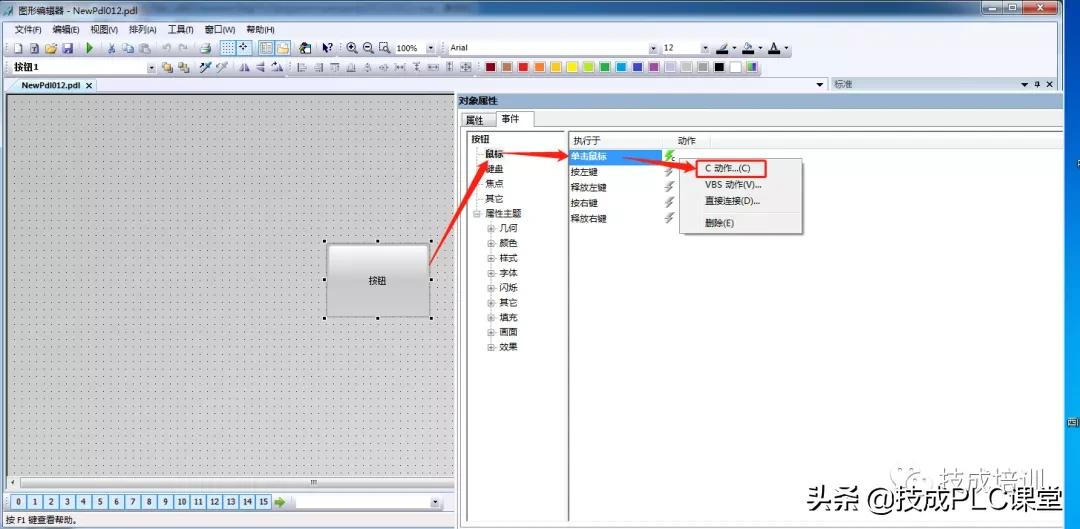Expand the 字体 property group
Viewport: 1080px width, 529px height.
pyautogui.click(x=491, y=273)
